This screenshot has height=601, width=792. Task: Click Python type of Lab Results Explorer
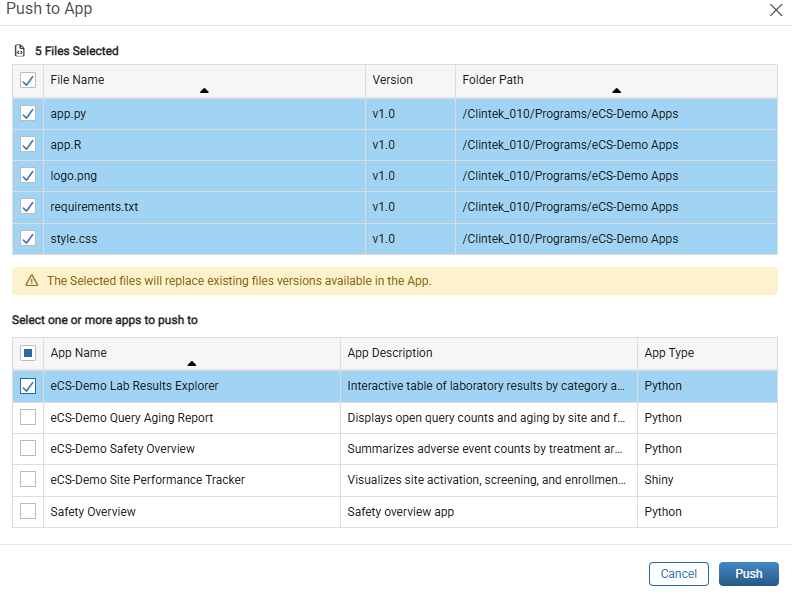(x=663, y=386)
